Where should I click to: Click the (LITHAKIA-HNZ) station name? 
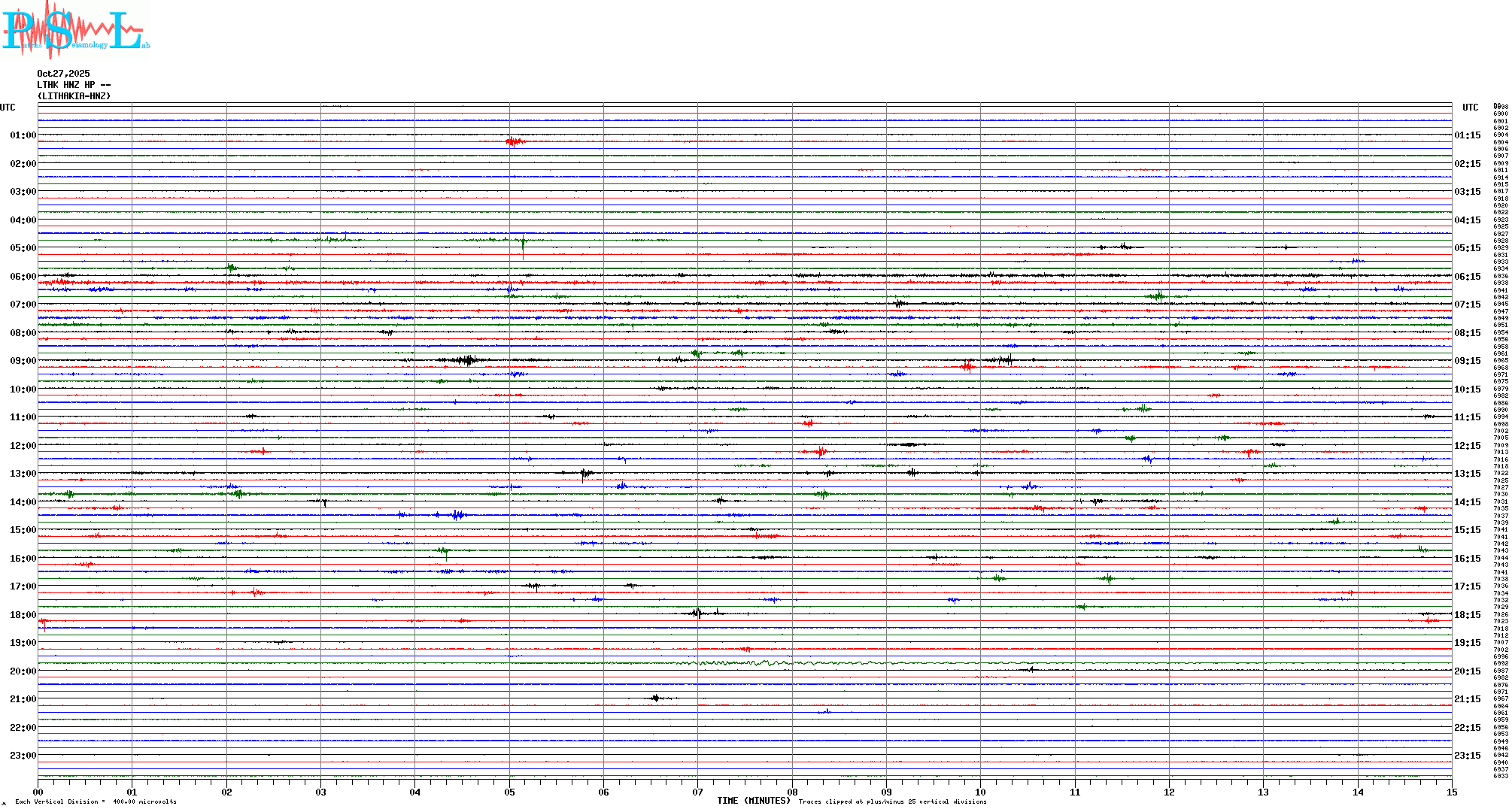click(74, 96)
